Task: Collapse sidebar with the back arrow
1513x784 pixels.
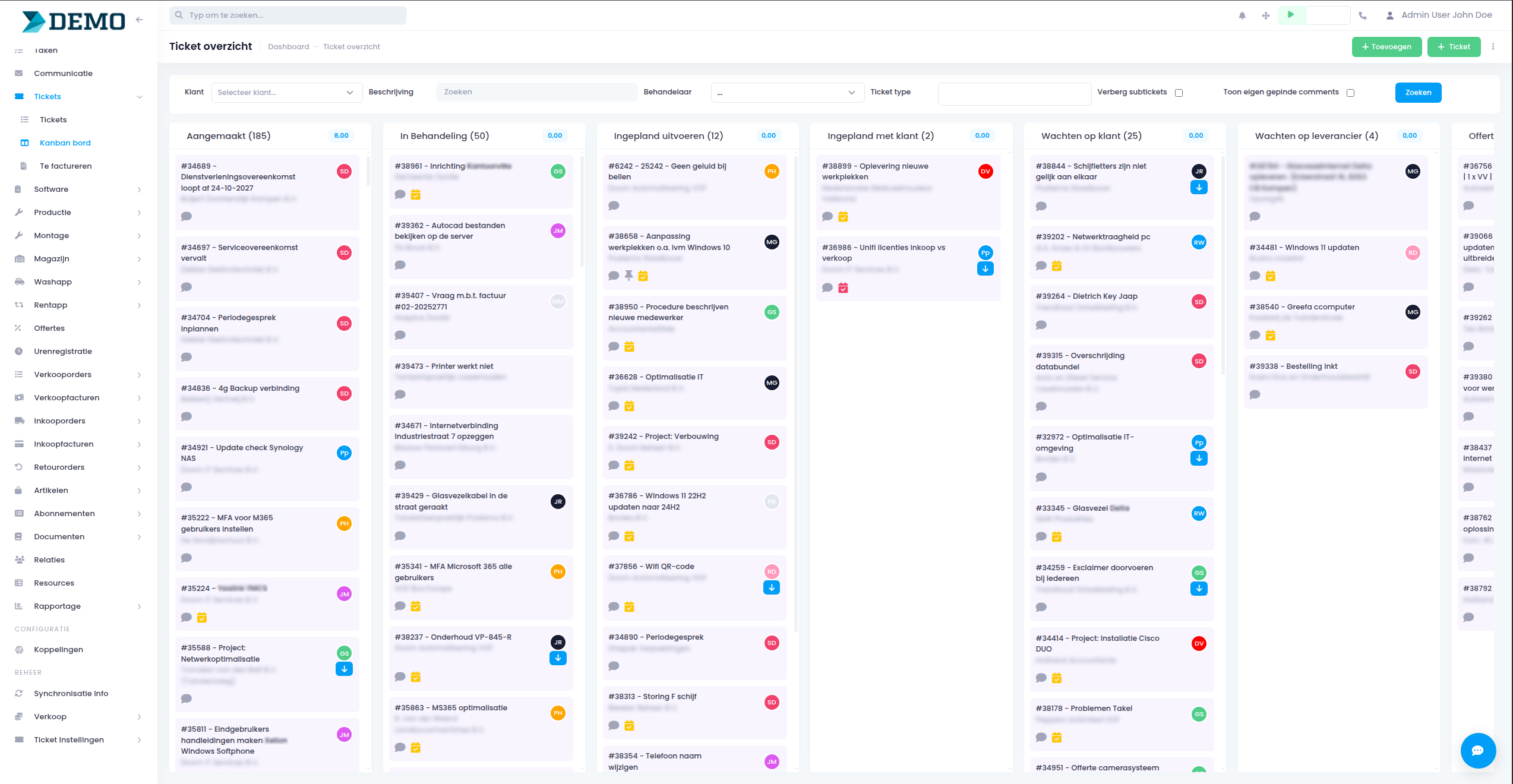Action: (x=140, y=20)
